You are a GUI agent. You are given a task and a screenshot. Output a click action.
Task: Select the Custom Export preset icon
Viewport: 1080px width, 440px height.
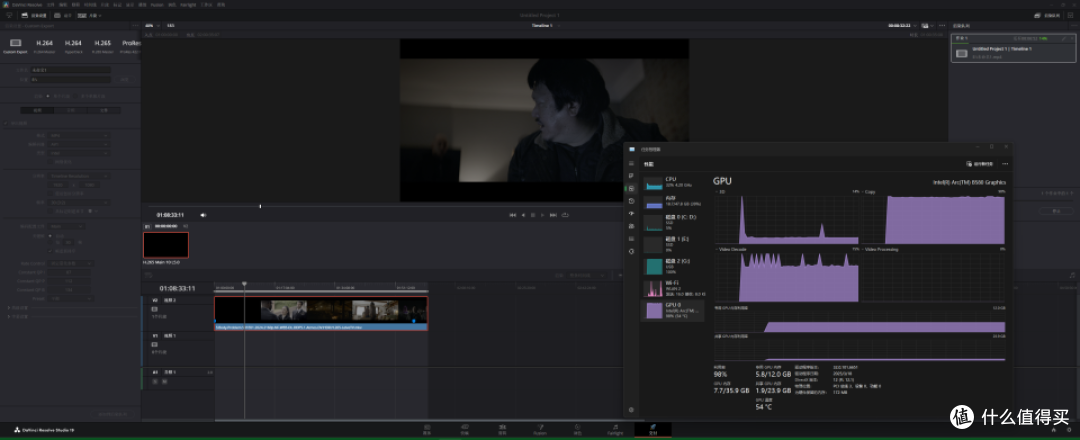pyautogui.click(x=15, y=43)
